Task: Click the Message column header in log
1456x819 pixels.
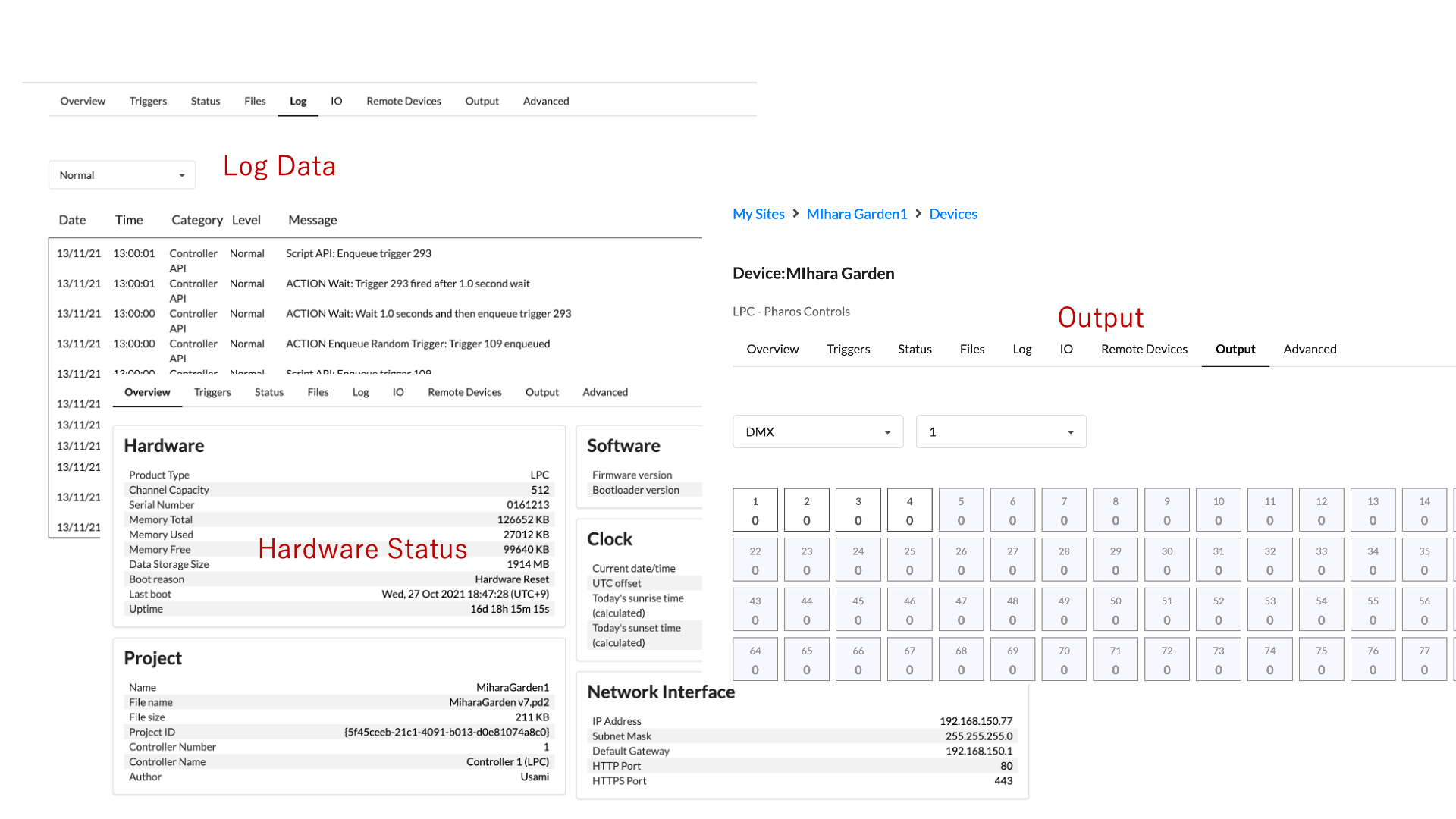Action: 312,220
